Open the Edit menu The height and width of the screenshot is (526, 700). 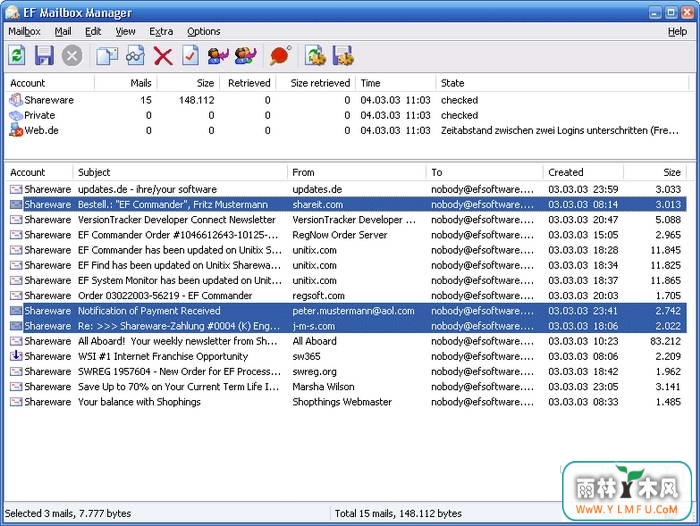click(93, 31)
